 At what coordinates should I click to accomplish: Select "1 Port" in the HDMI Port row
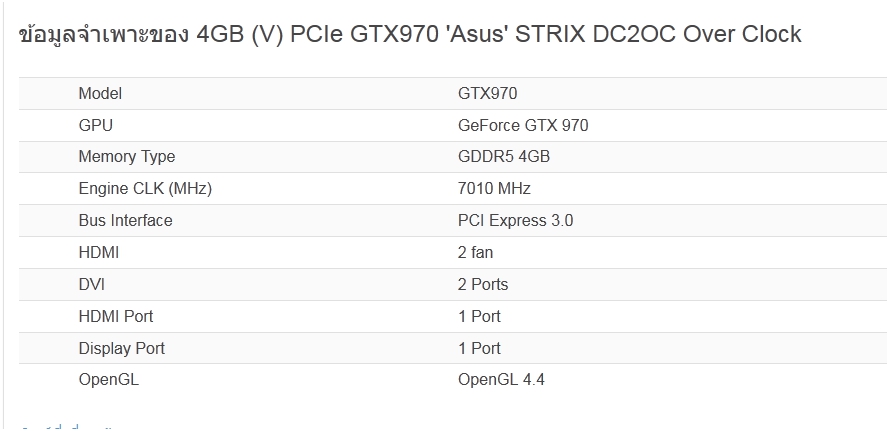tap(479, 317)
